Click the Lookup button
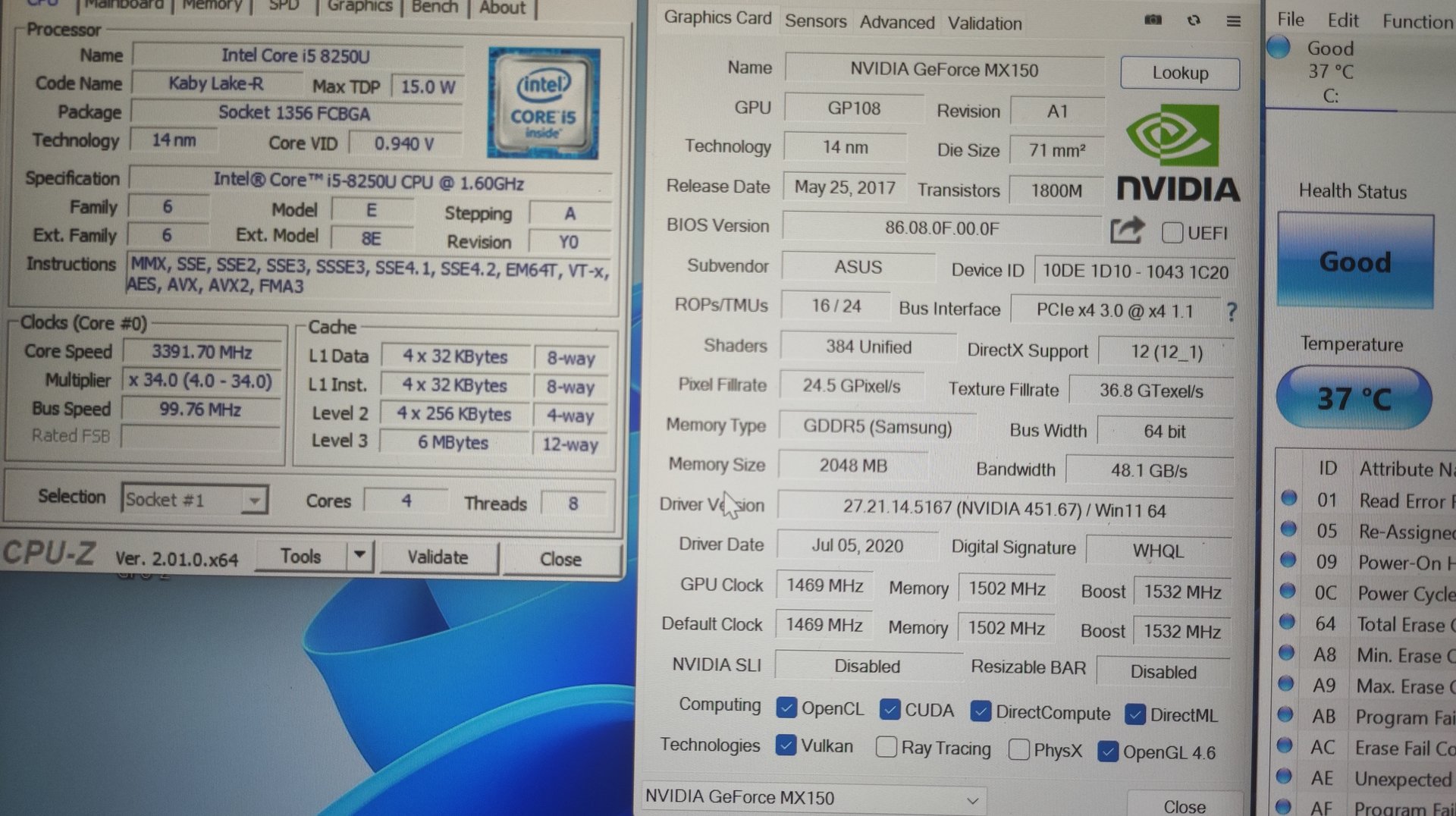 (1179, 73)
